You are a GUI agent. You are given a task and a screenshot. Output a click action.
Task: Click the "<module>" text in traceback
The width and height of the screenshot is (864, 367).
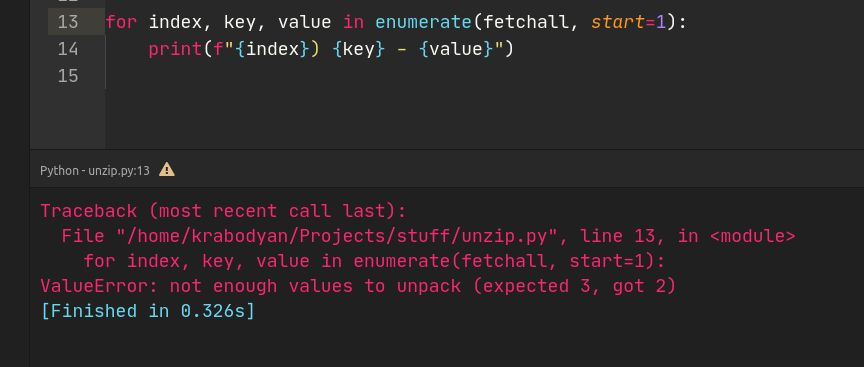[x=753, y=236]
